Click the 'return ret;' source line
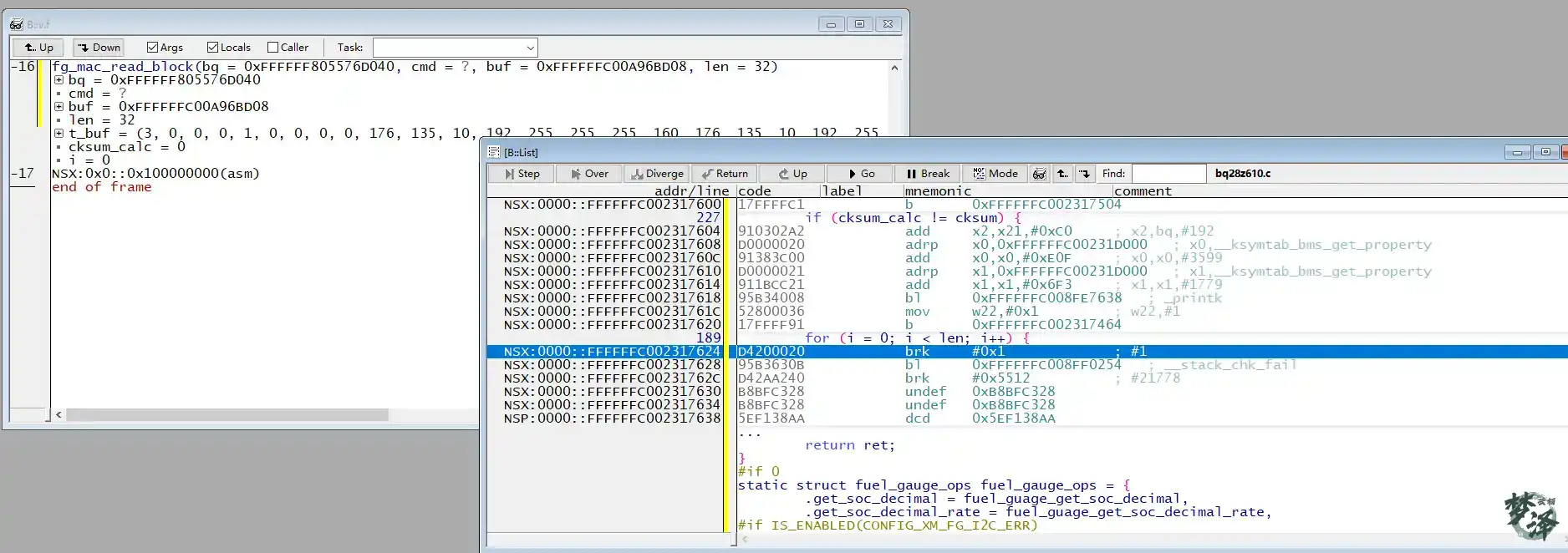The width and height of the screenshot is (1568, 553). click(x=850, y=445)
